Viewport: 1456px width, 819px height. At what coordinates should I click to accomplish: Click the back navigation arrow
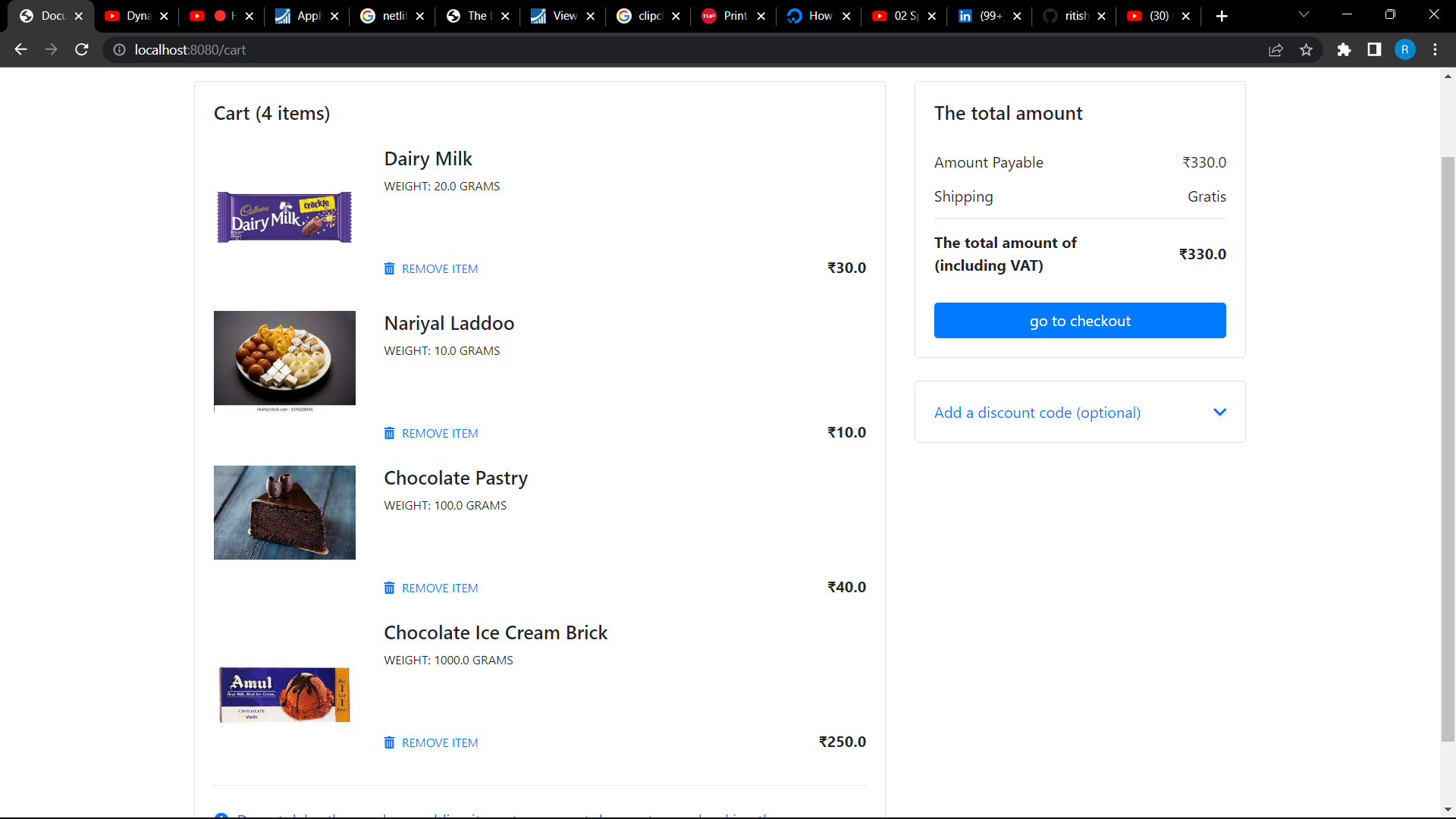[20, 49]
